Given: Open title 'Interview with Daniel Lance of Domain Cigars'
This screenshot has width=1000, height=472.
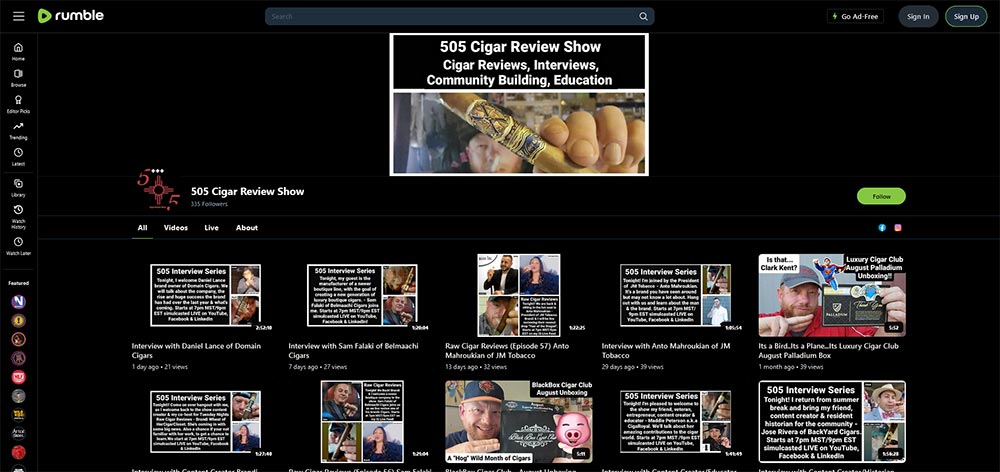Looking at the screenshot, I should tap(196, 351).
